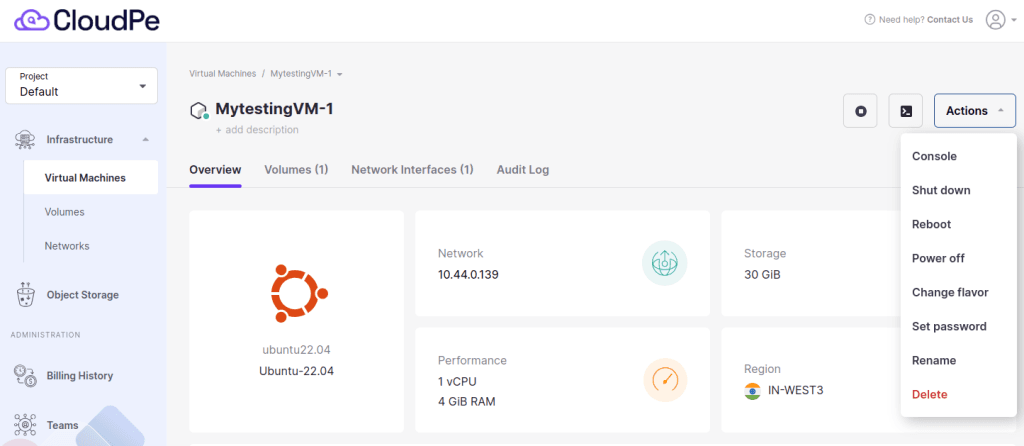Expand the MytestingVM-1 breadcrumb dropdown arrow

(x=340, y=74)
